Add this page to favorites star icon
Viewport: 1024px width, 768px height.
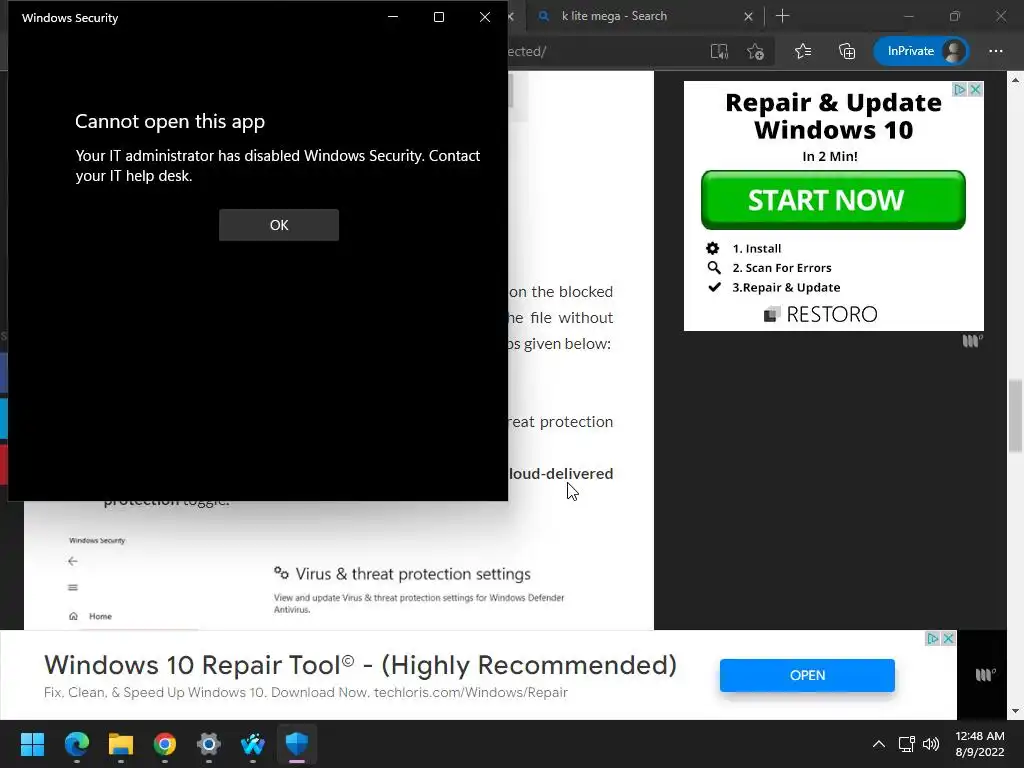pos(756,52)
